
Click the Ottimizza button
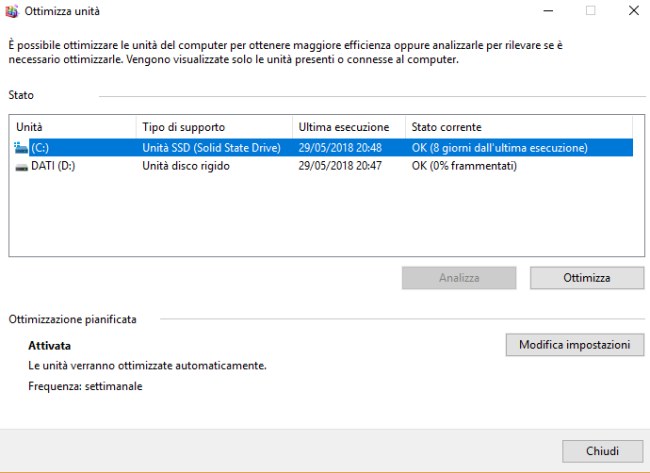[x=587, y=278]
